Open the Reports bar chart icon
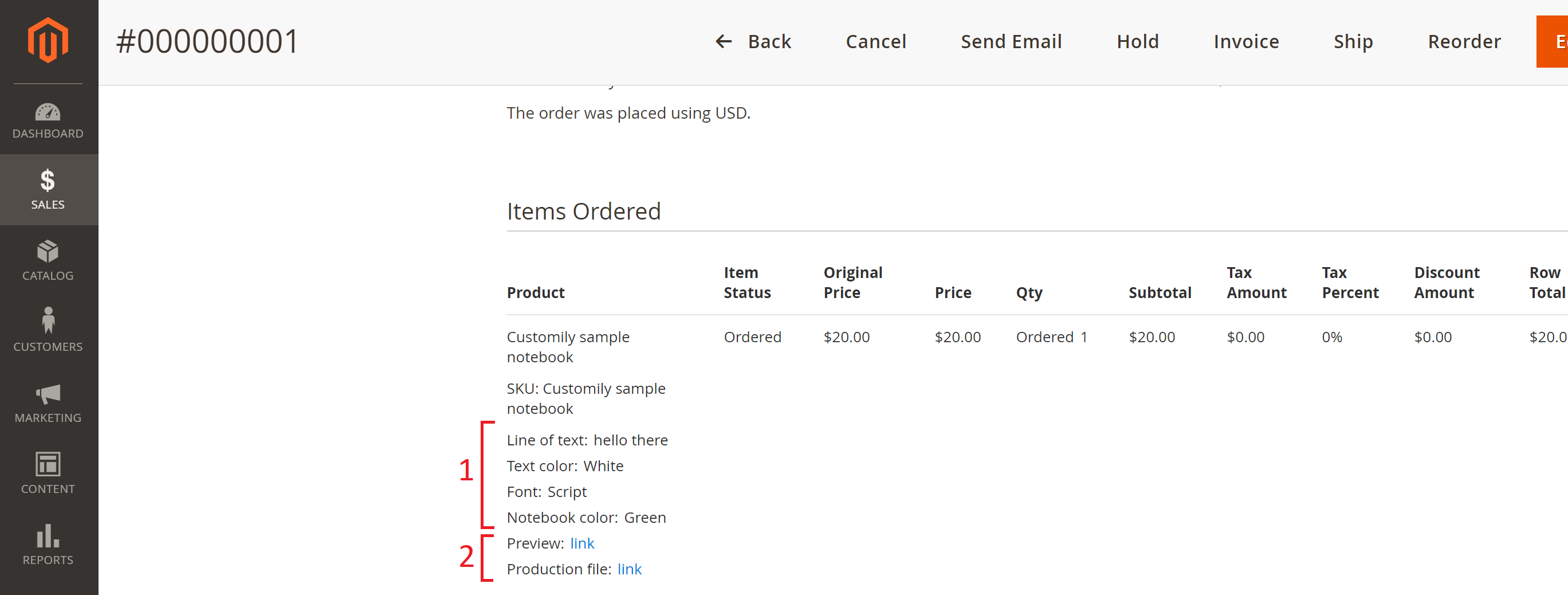This screenshot has height=595, width=1568. point(48,536)
